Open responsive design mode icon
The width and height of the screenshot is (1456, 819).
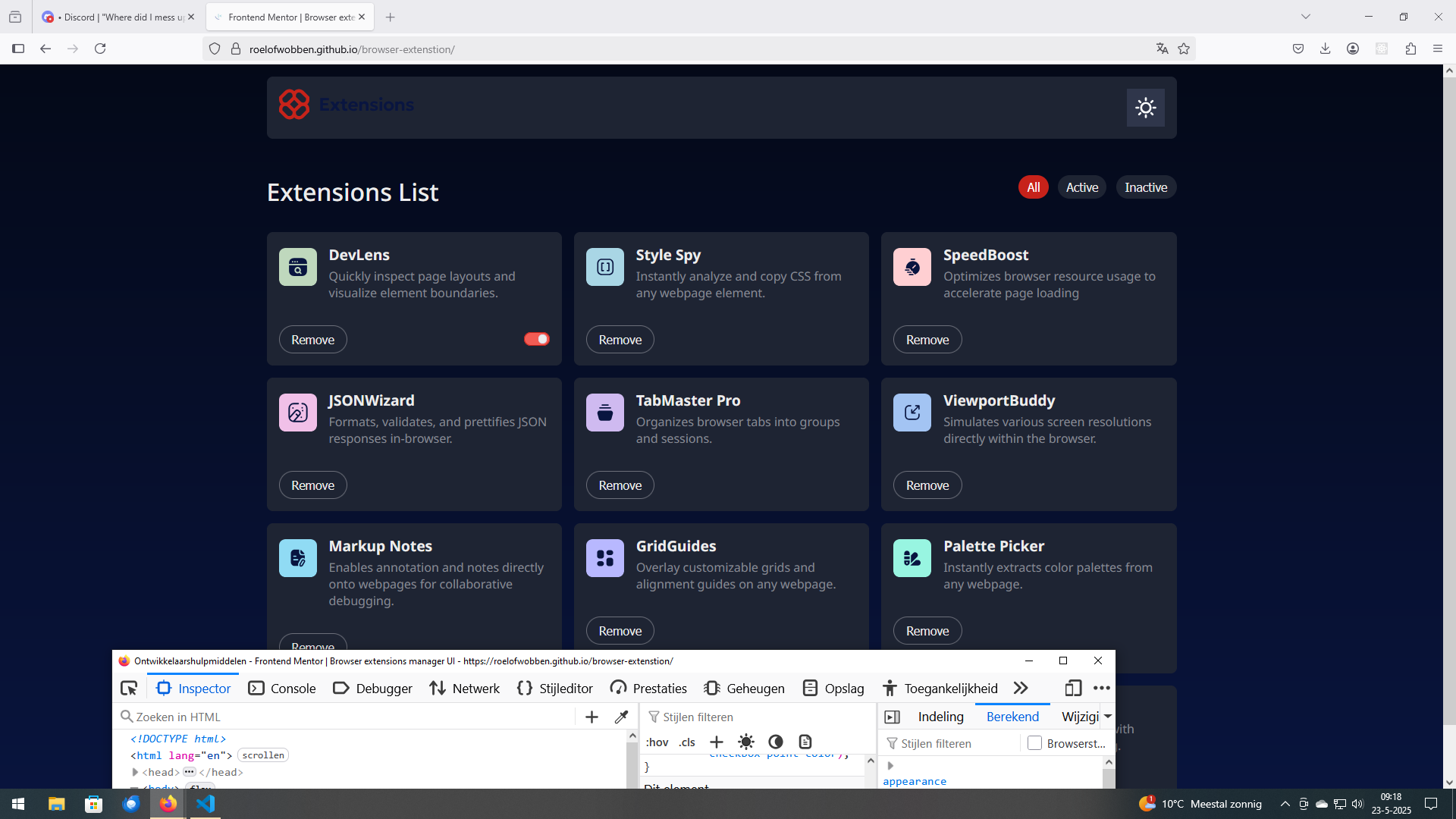pyautogui.click(x=1072, y=688)
